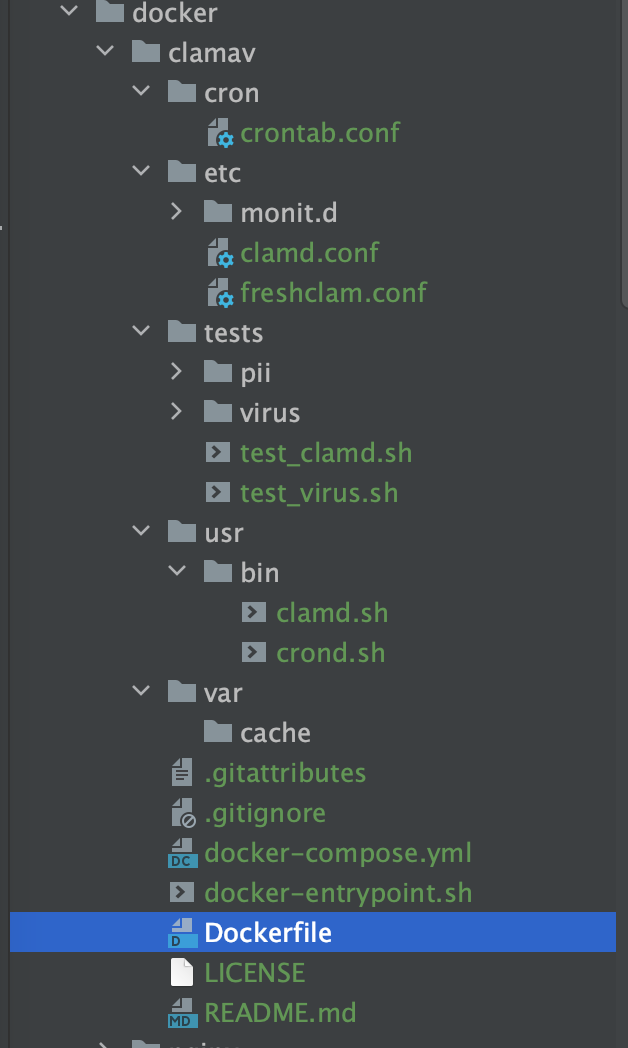
Task: Expand the pii folder
Action: click(x=177, y=372)
